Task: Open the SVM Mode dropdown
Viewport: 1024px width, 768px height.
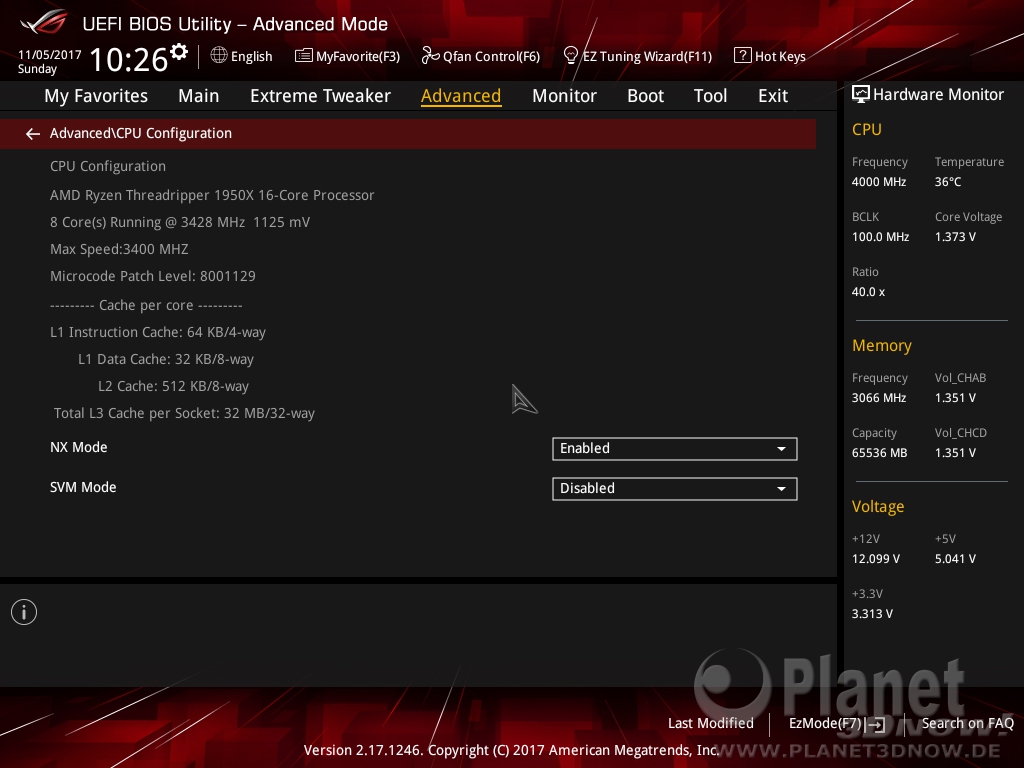Action: (675, 488)
